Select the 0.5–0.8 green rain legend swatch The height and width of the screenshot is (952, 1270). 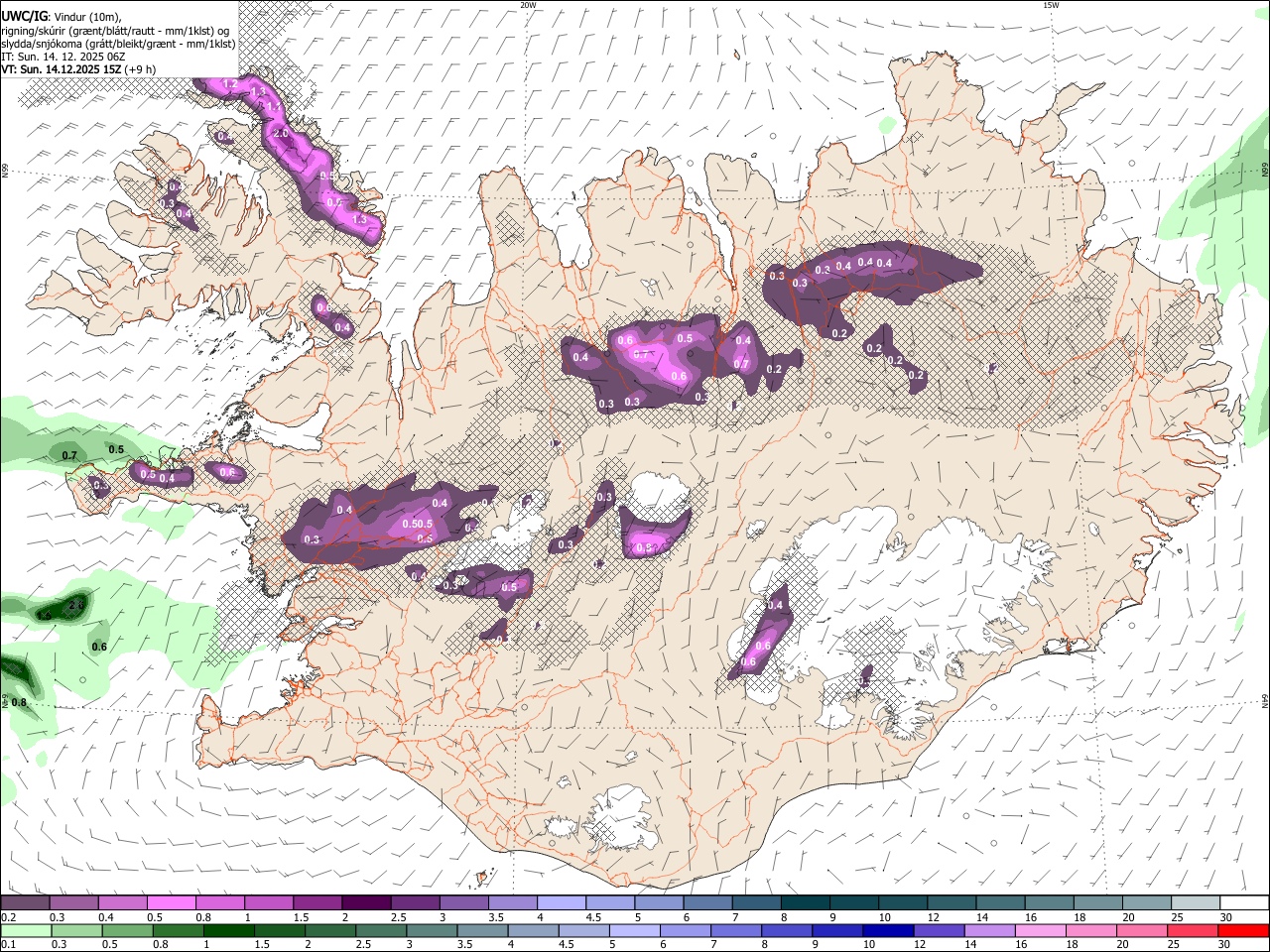[x=128, y=930]
